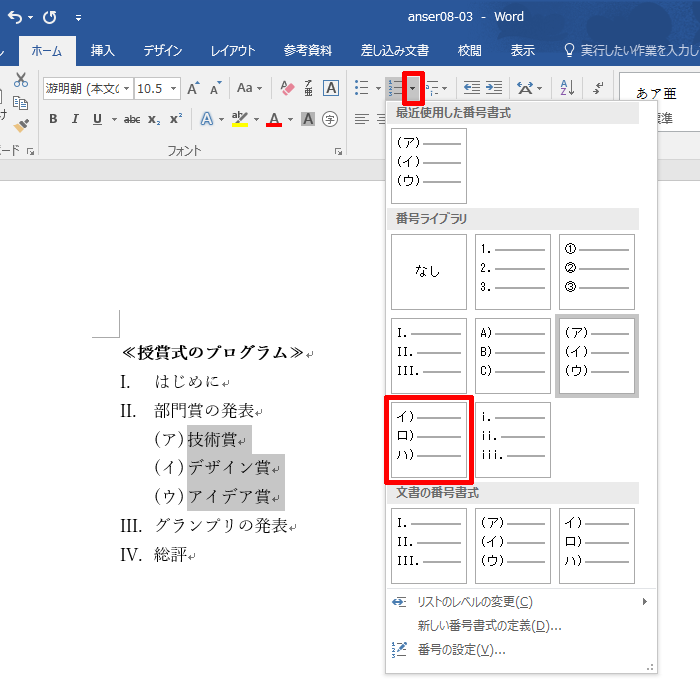
Task: Click 新しい番号書式の定義 menu entry
Action: tap(521, 626)
